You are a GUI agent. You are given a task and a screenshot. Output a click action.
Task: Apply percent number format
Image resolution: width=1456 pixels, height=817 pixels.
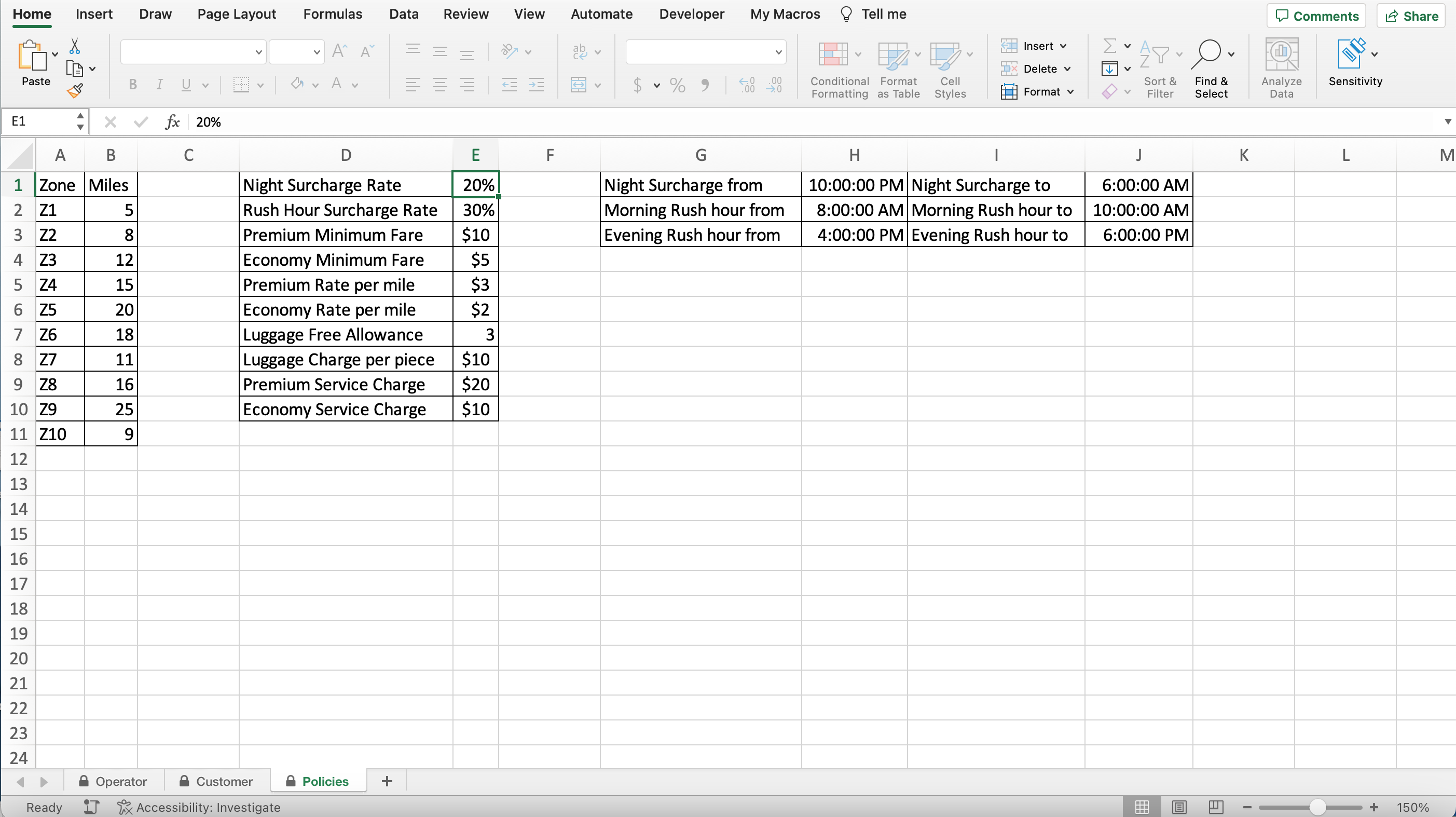tap(678, 85)
